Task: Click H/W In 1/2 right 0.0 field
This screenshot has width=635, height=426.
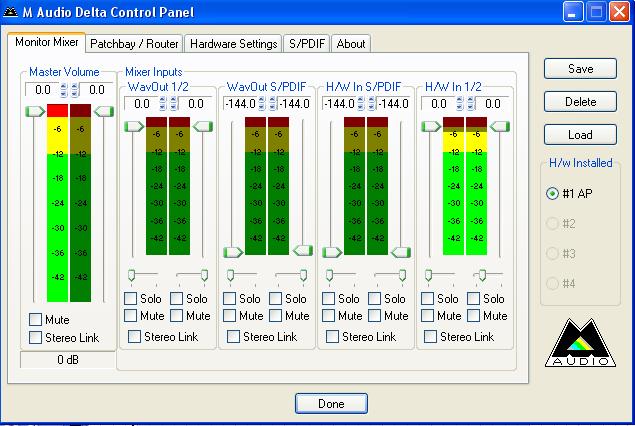Action: pyautogui.click(x=492, y=104)
